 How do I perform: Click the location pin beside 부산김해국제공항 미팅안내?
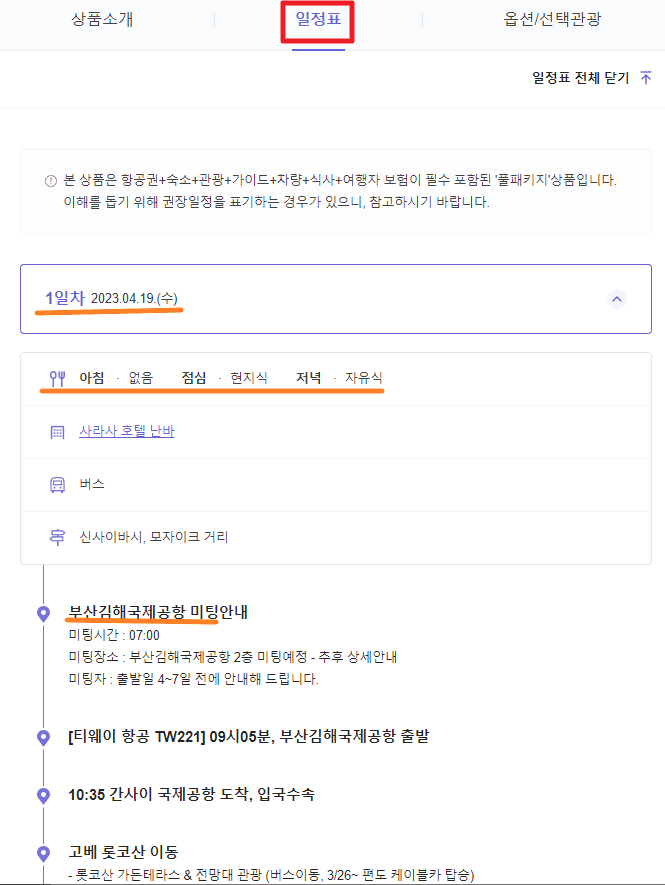(42, 613)
